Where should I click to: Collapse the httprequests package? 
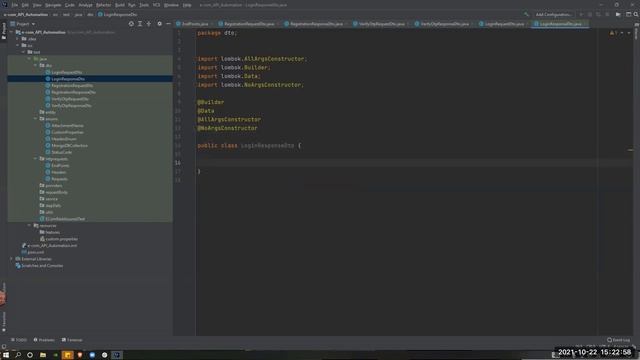pyautogui.click(x=36, y=159)
